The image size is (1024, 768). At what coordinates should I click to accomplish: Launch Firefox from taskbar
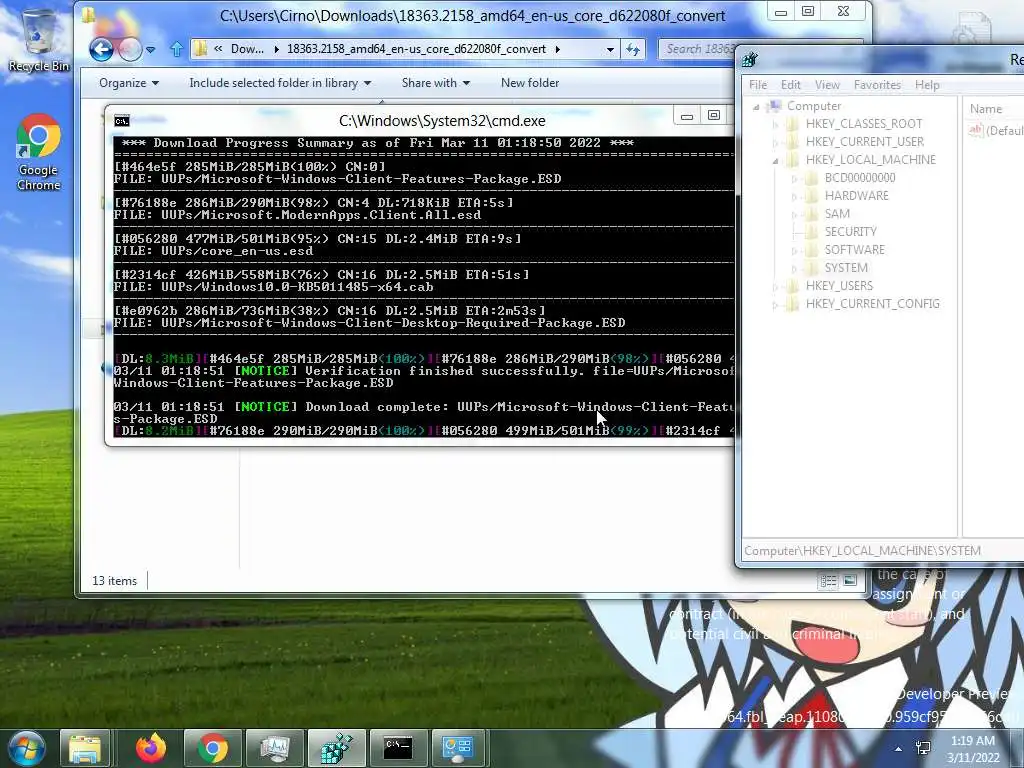(x=151, y=748)
